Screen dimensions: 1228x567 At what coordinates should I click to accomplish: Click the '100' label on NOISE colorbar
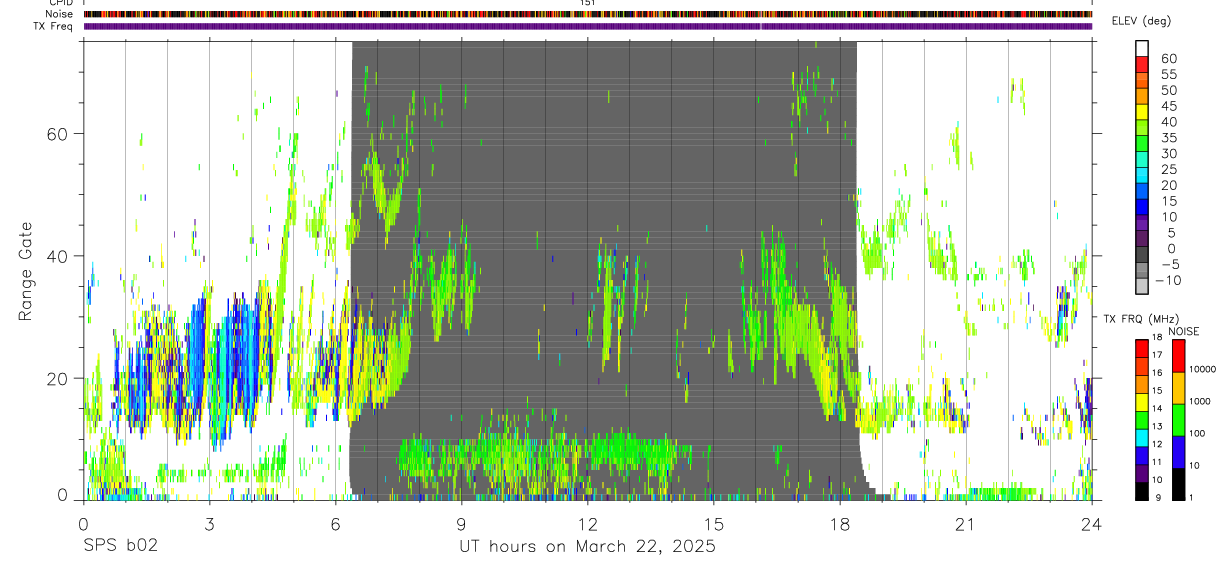(x=1198, y=433)
